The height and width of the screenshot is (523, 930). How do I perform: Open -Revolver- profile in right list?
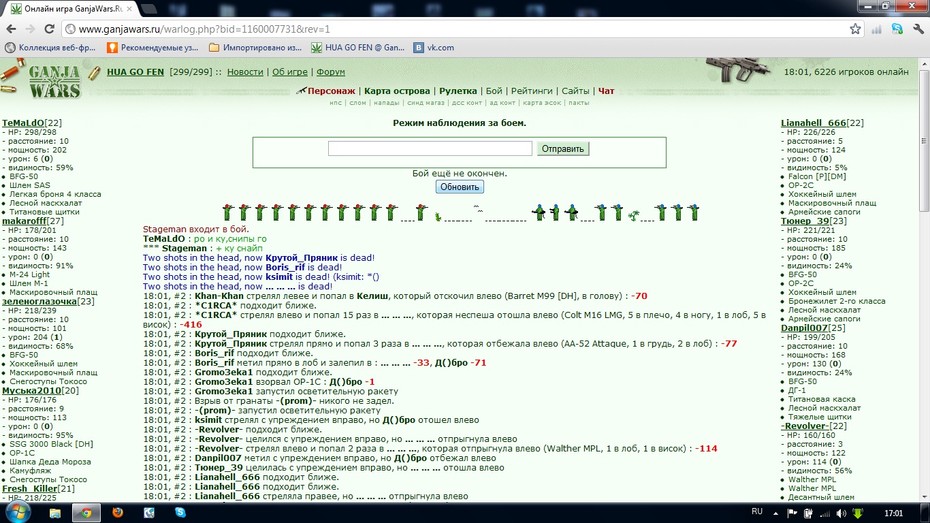coord(804,426)
